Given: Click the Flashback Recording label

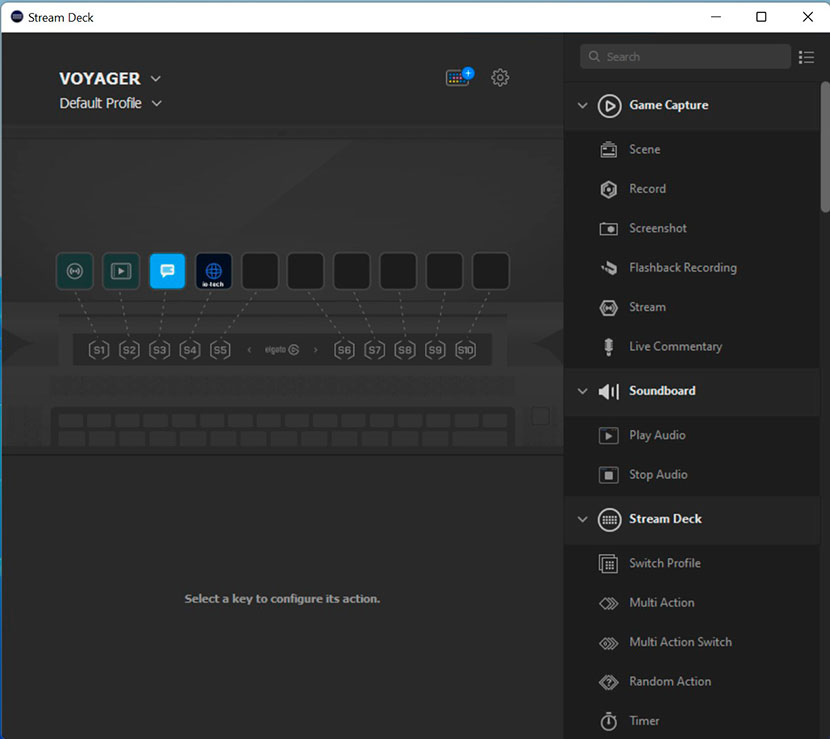Looking at the screenshot, I should [x=682, y=268].
